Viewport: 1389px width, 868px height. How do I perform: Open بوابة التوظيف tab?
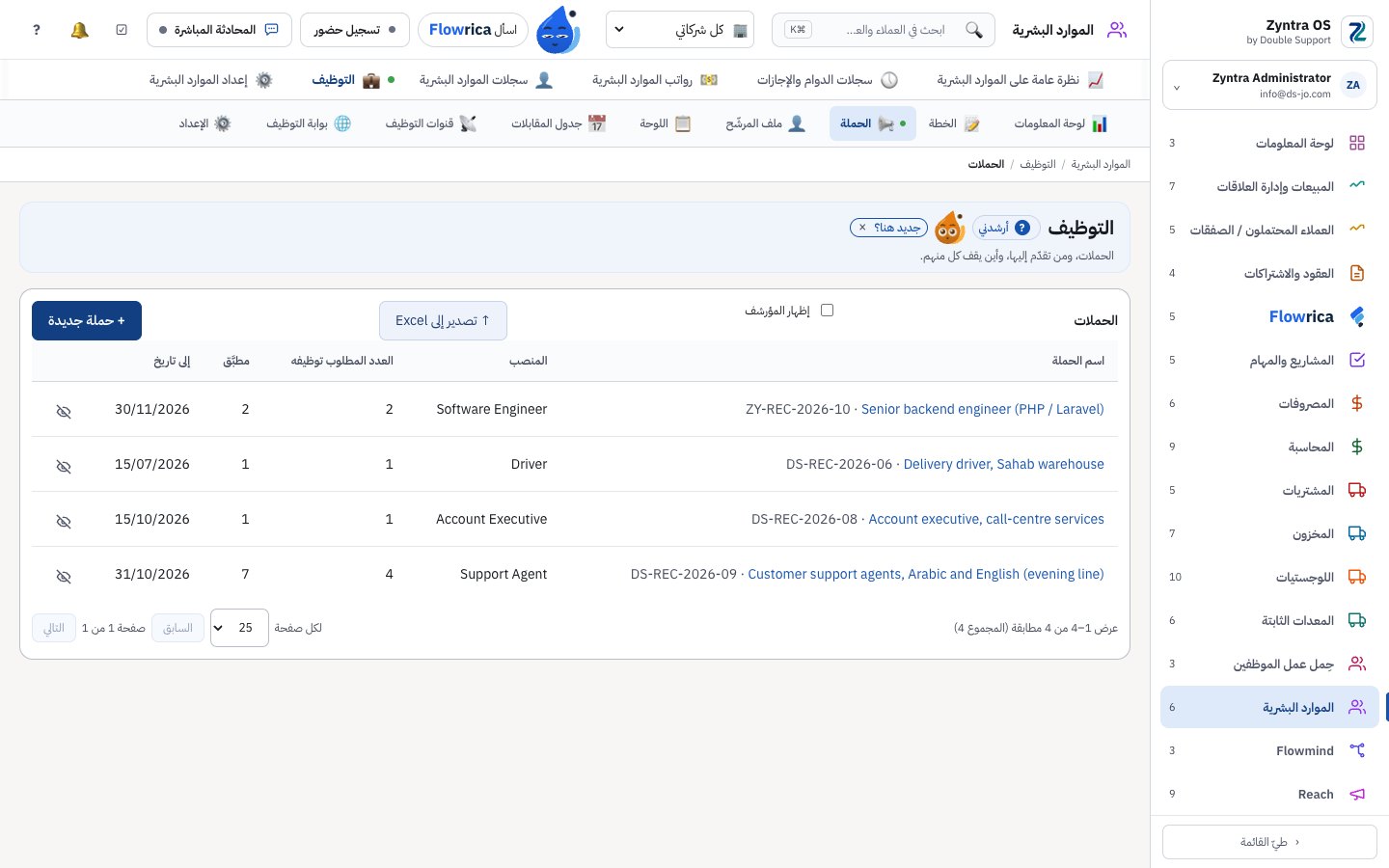click(309, 123)
